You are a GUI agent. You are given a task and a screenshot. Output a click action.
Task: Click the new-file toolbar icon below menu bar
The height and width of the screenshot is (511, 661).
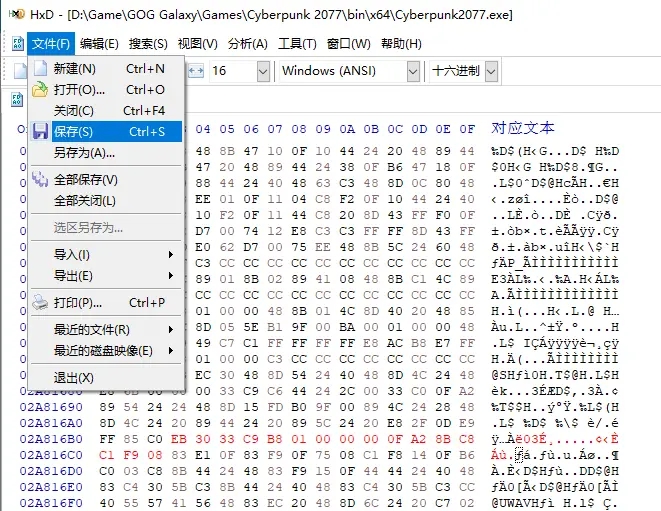[x=20, y=70]
